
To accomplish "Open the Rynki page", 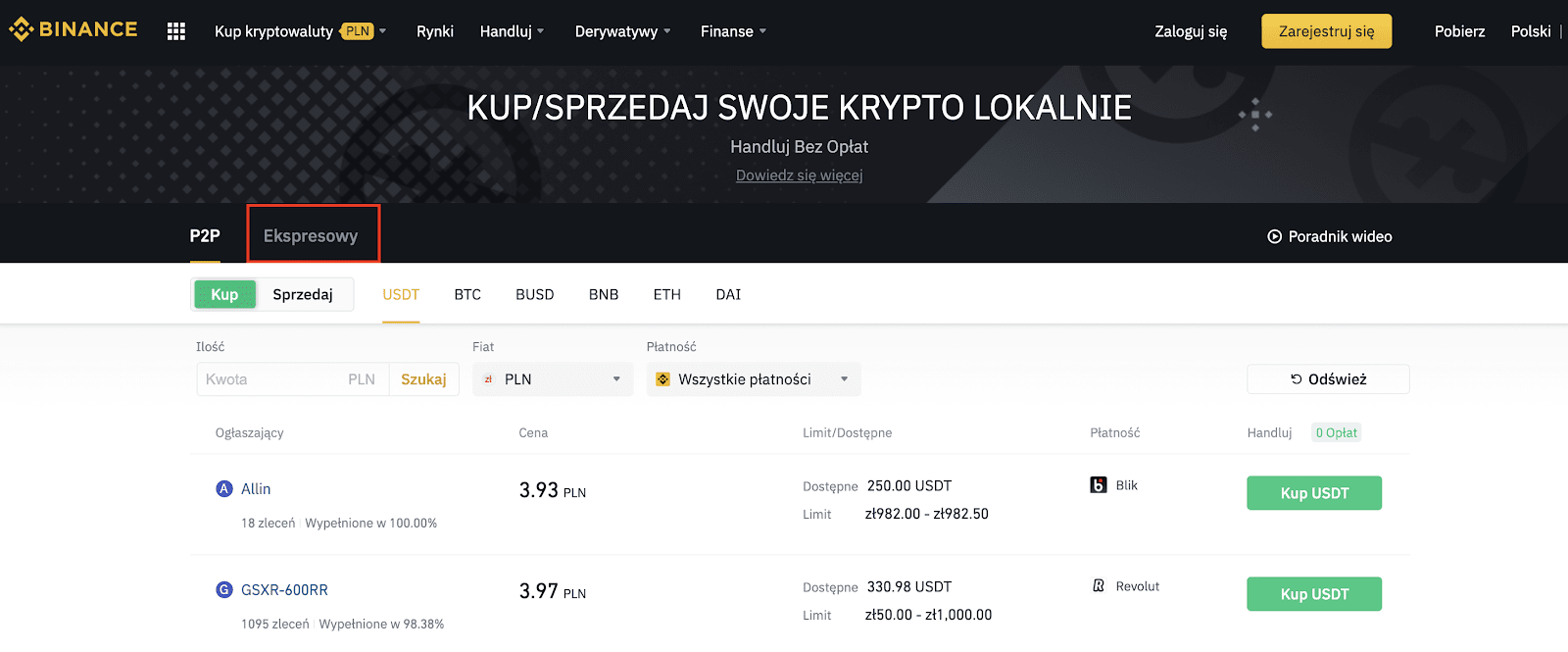I will 435,31.
